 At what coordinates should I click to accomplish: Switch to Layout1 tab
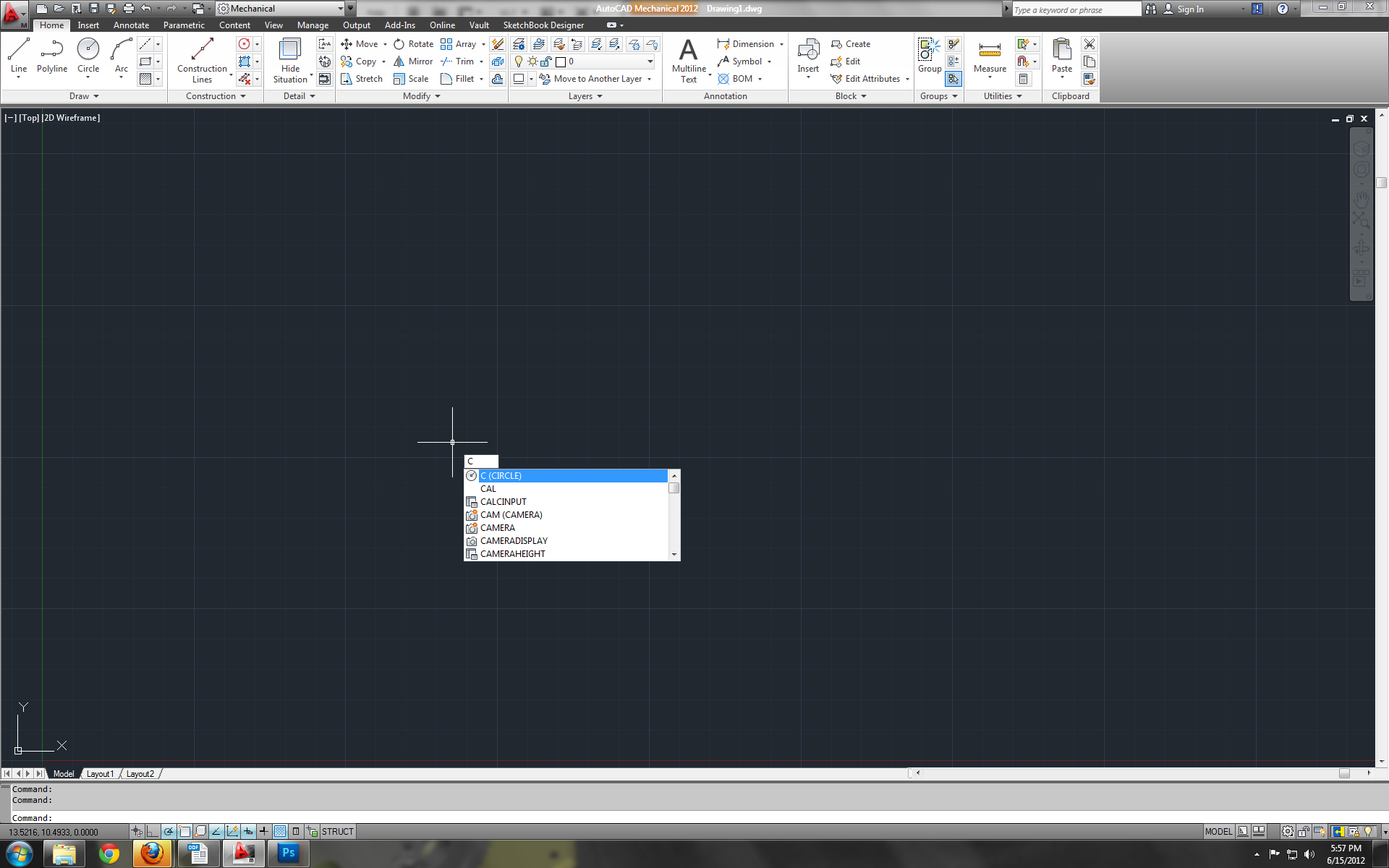101,773
